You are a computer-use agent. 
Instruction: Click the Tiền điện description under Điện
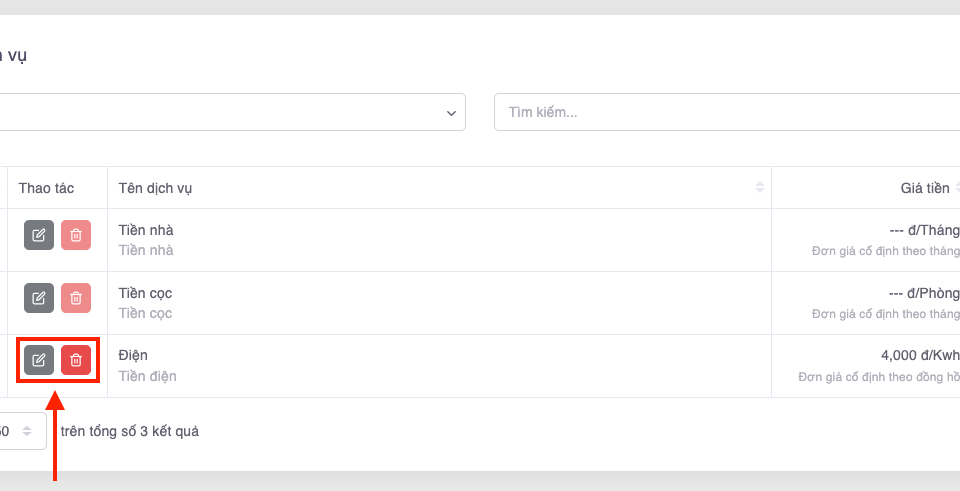[x=148, y=376]
